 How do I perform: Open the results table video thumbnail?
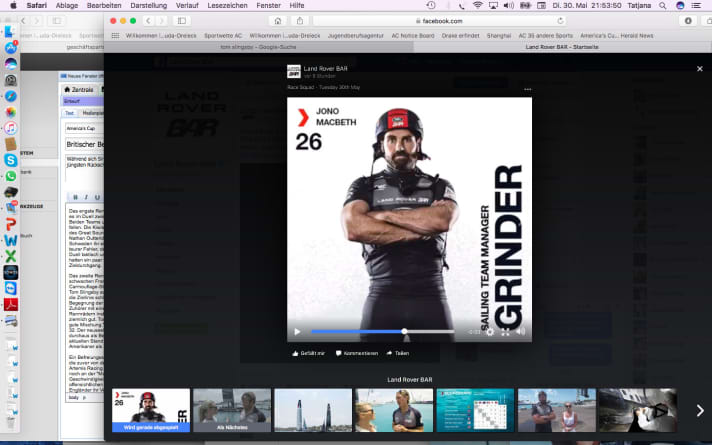click(475, 410)
